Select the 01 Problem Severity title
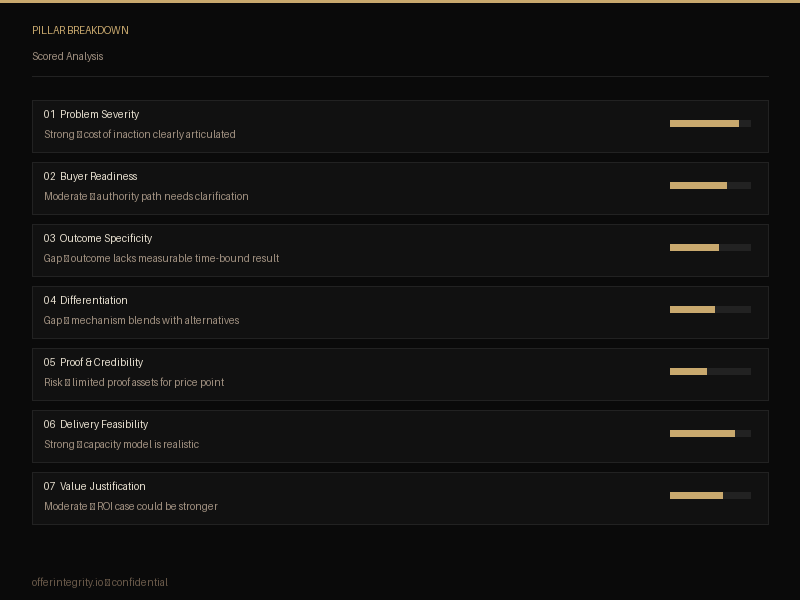Image resolution: width=800 pixels, height=600 pixels. tap(91, 115)
